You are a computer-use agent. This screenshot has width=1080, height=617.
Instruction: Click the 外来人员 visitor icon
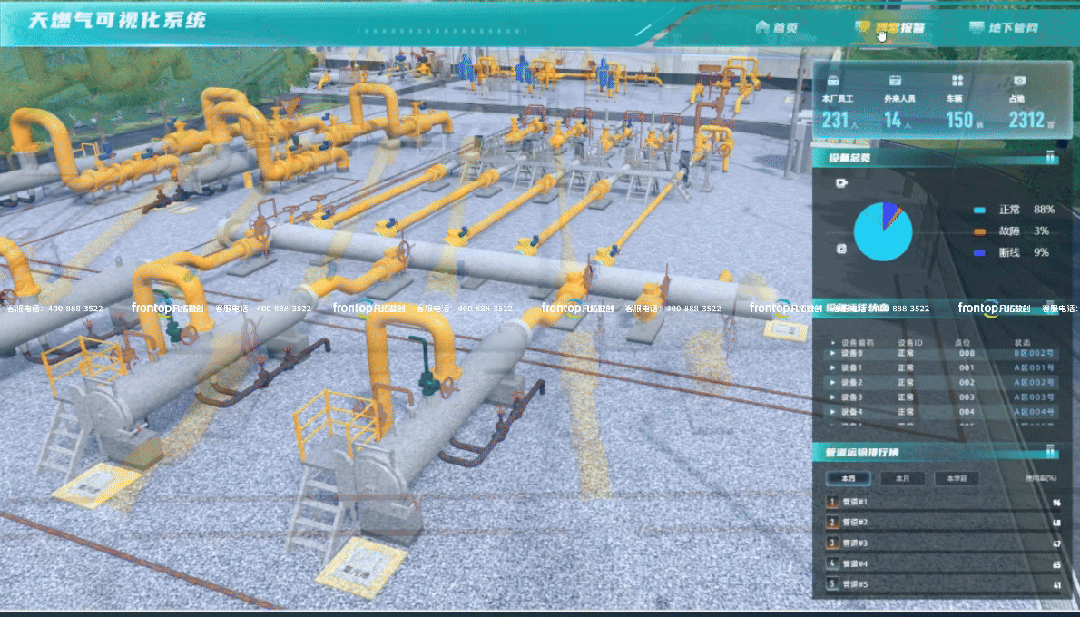click(x=895, y=80)
